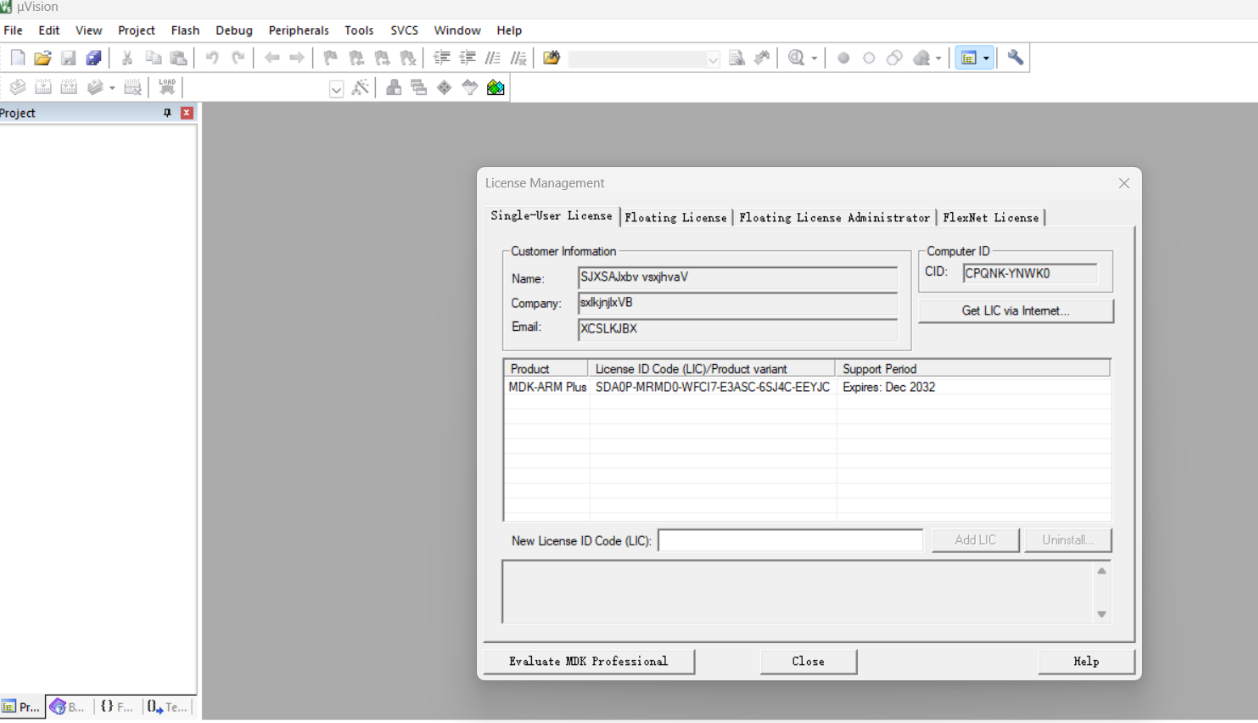
Task: Toggle auto-hide pin on Project panel
Action: click(167, 113)
